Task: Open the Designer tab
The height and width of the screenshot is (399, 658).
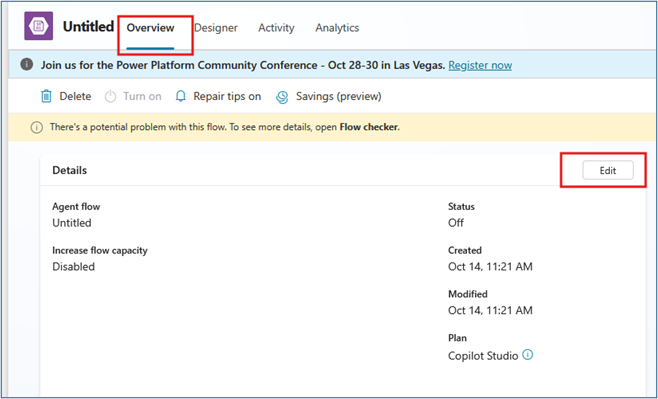Action: [x=216, y=28]
